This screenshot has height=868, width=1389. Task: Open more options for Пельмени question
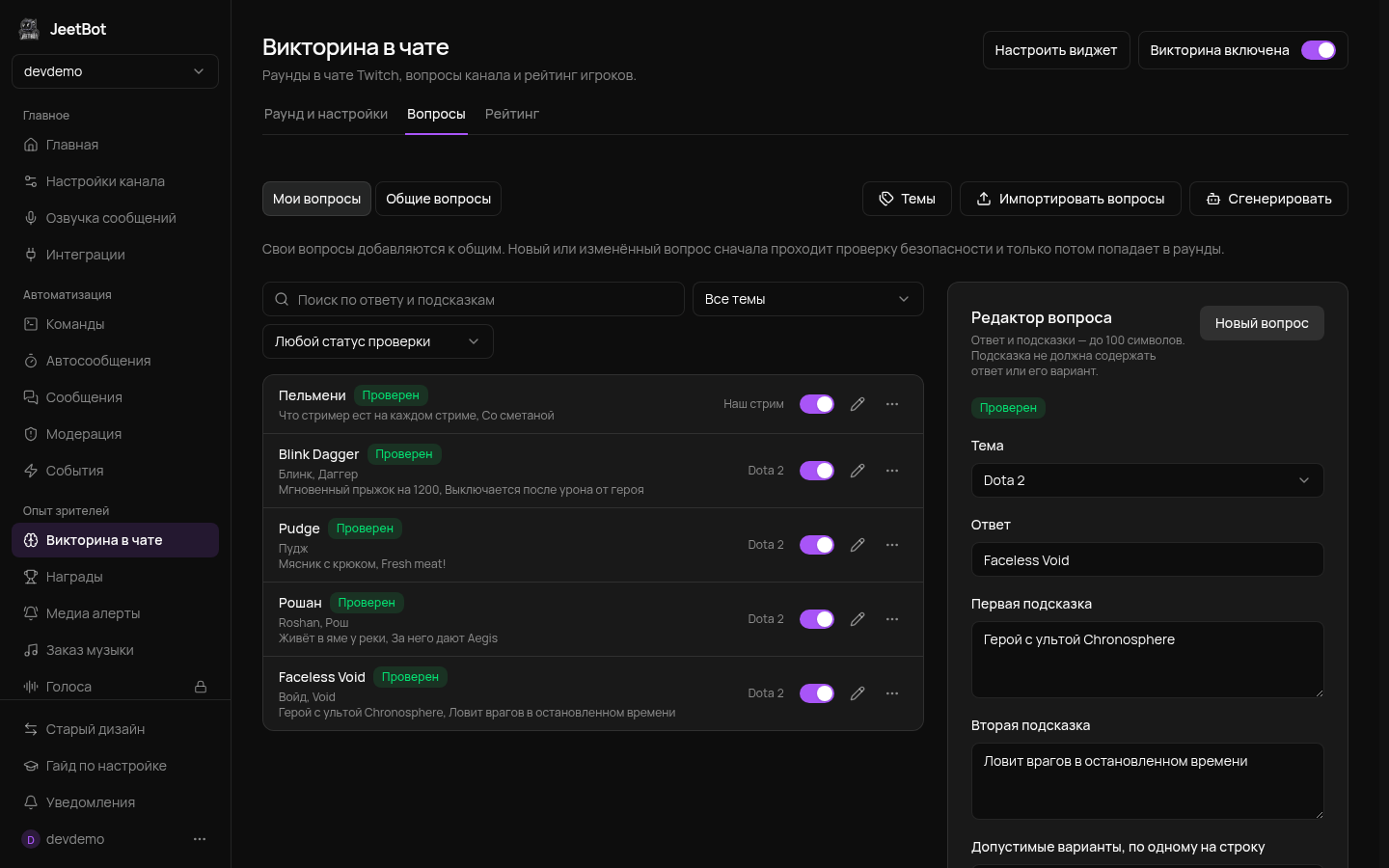click(892, 404)
